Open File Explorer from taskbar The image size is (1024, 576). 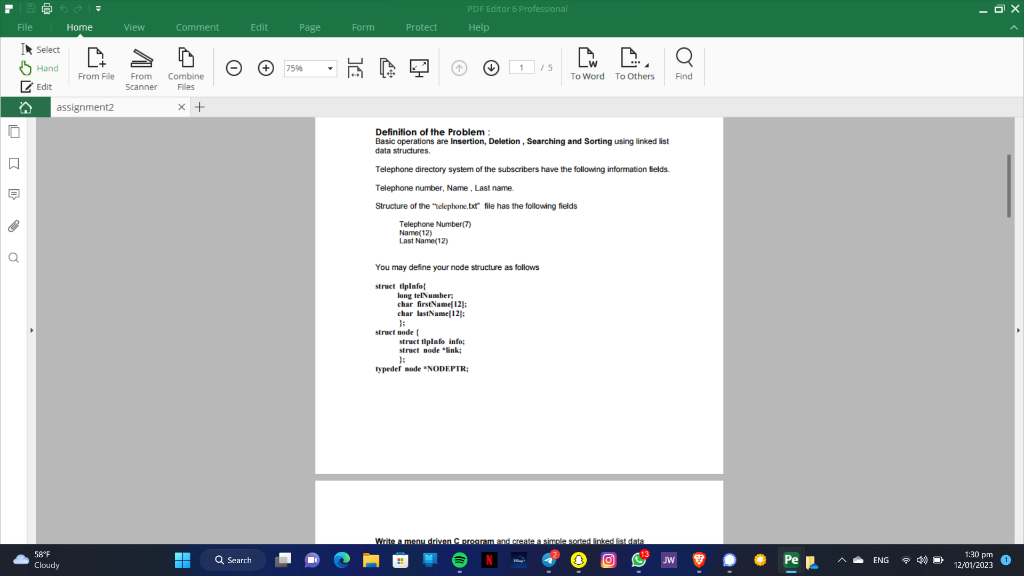point(371,560)
